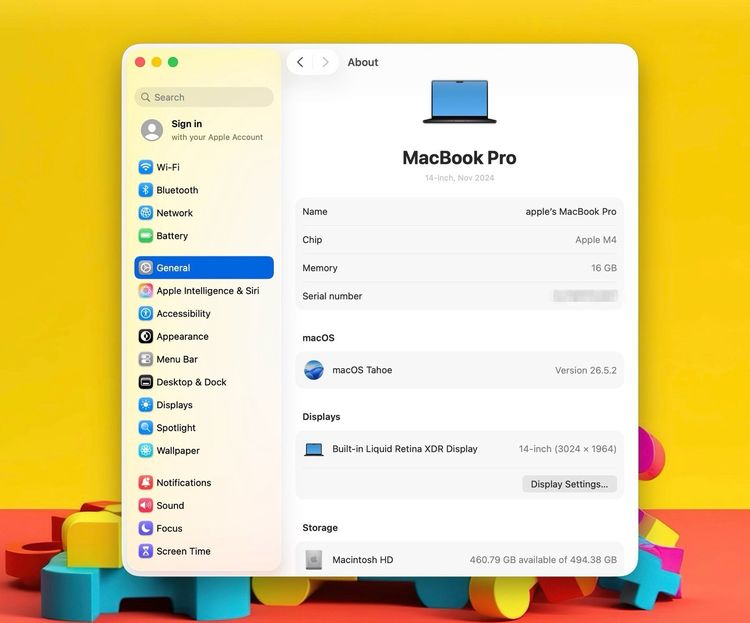Click the Memory row label
750x623 pixels.
(x=320, y=268)
